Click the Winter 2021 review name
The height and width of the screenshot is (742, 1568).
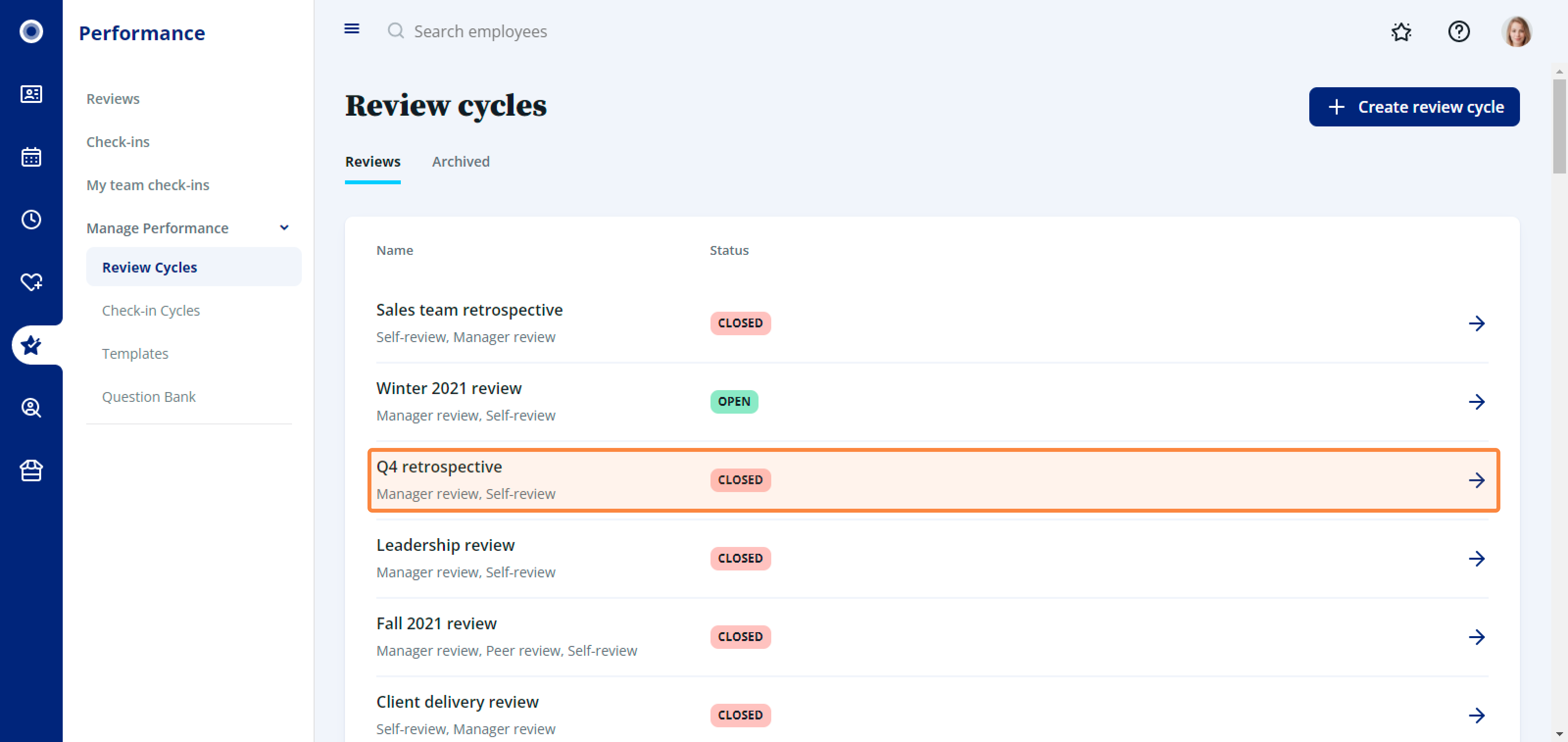(449, 388)
